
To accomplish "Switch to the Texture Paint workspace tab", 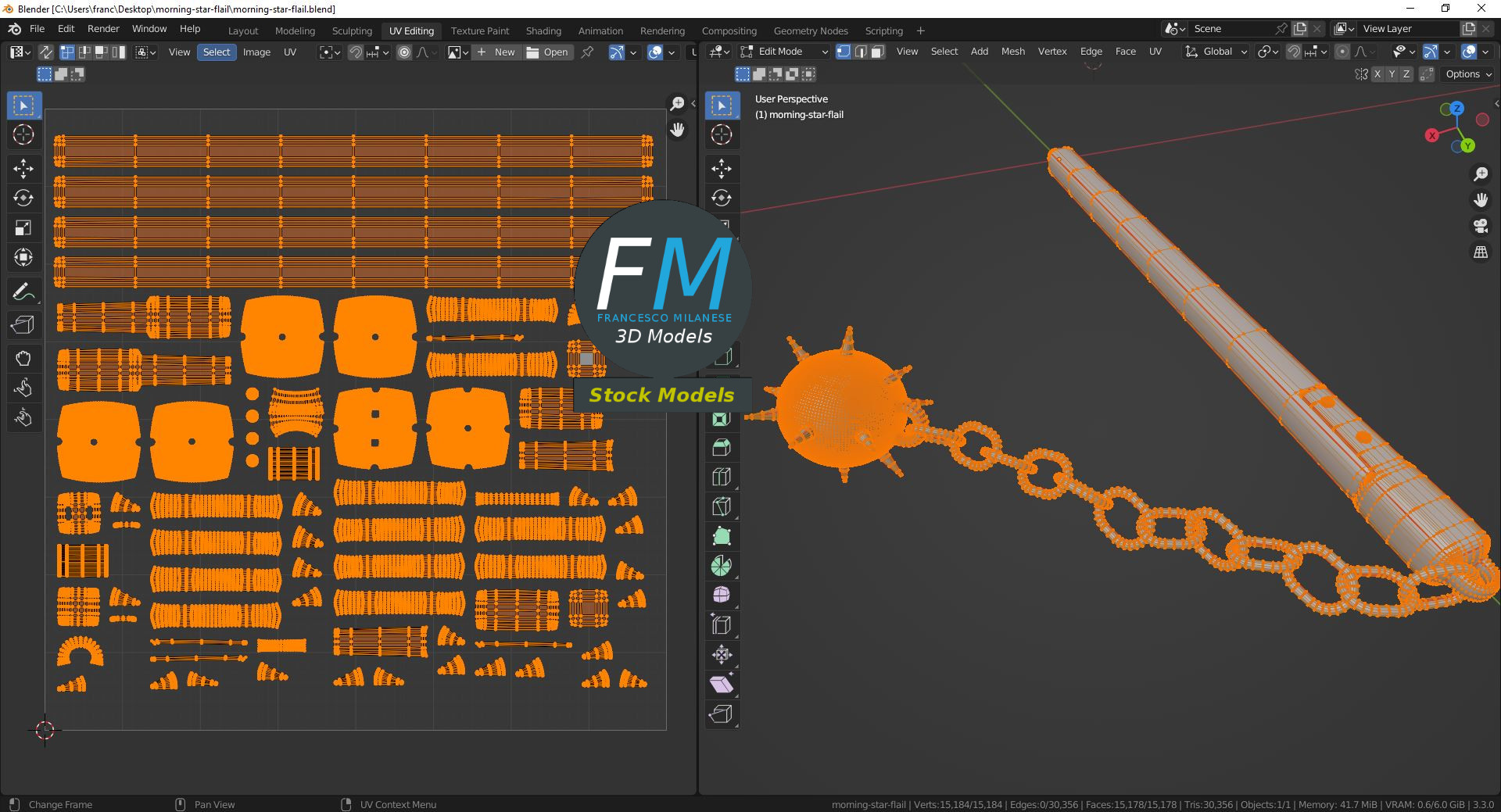I will click(x=479, y=30).
